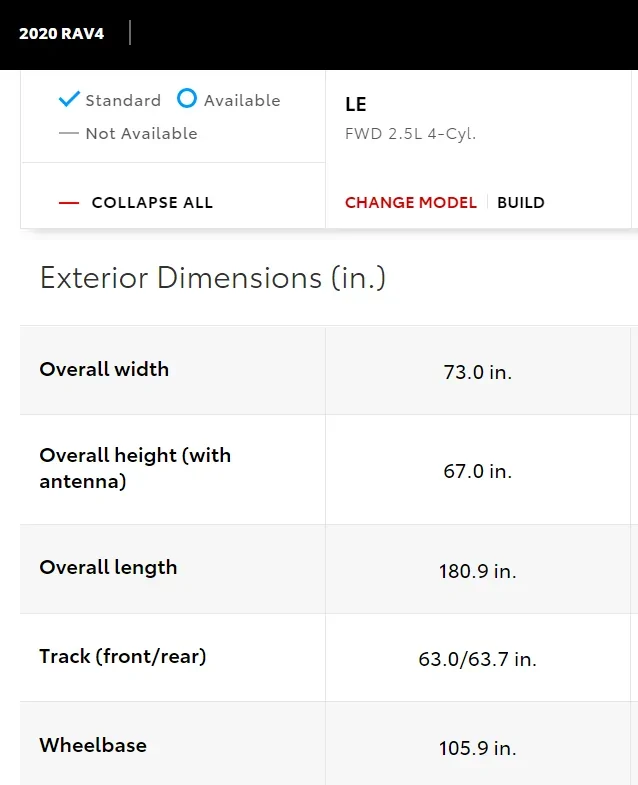Click the blue Standard checkmark icon
Viewport: 638px width, 785px height.
pos(69,99)
